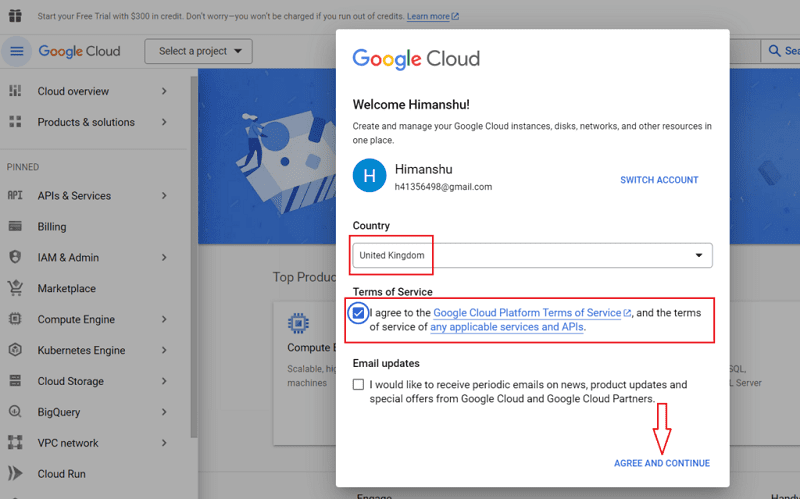
Task: Select Kubernetes Engine label in the sidebar
Action: coord(81,351)
